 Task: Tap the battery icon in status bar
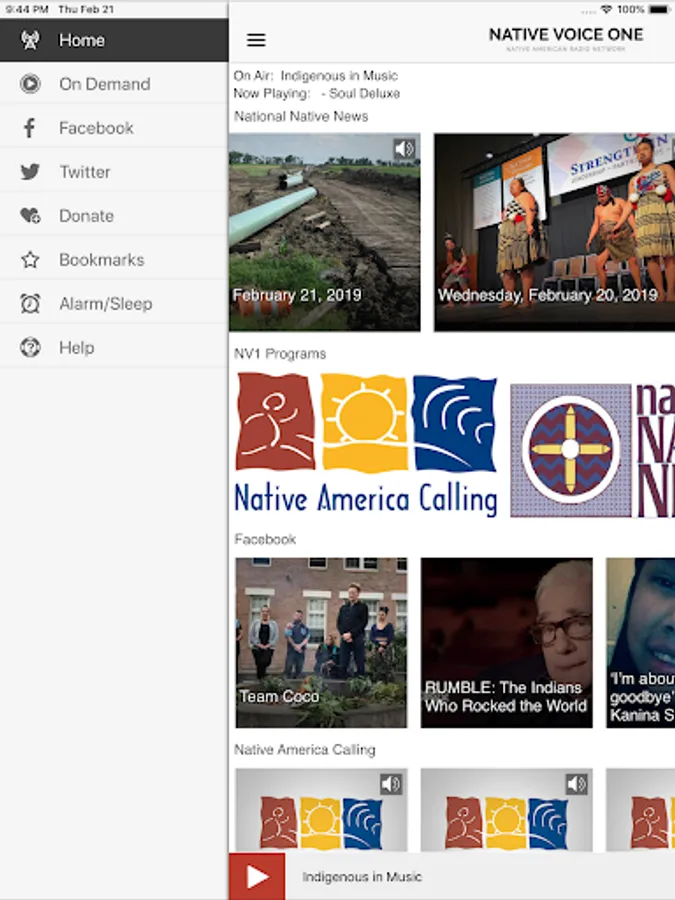(x=659, y=9)
